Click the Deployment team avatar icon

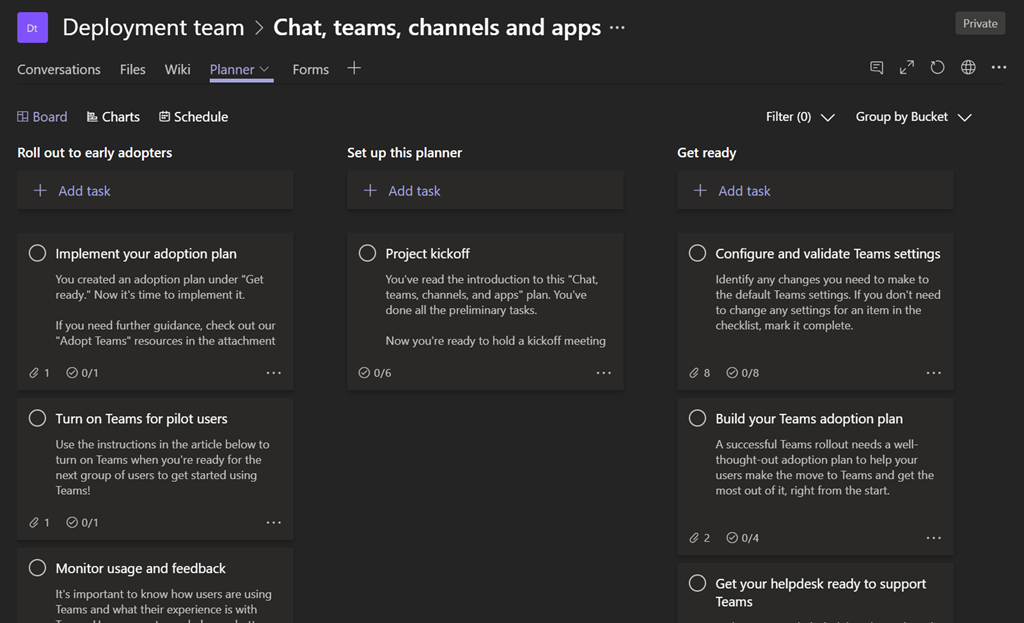click(x=32, y=28)
